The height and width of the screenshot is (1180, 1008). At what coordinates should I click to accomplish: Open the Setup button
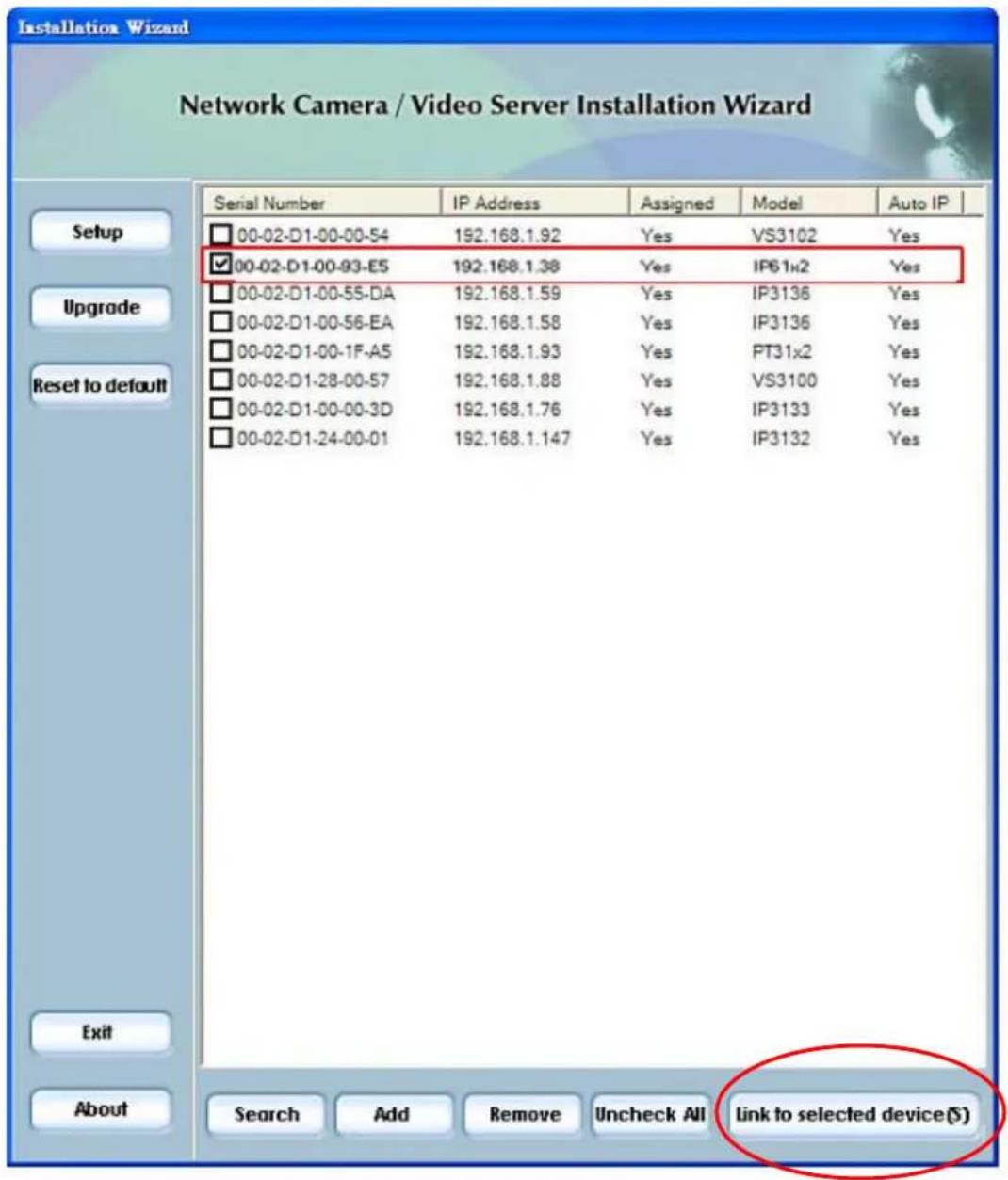[x=100, y=232]
